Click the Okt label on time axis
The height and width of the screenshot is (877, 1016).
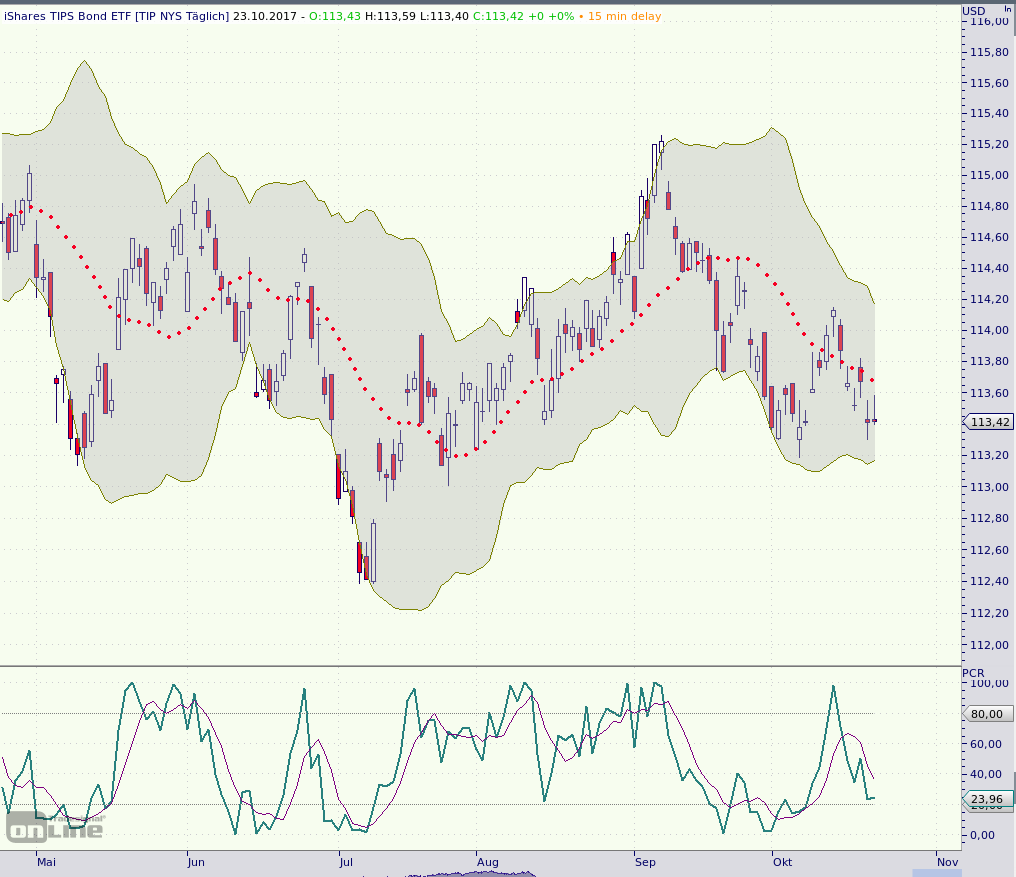783,862
